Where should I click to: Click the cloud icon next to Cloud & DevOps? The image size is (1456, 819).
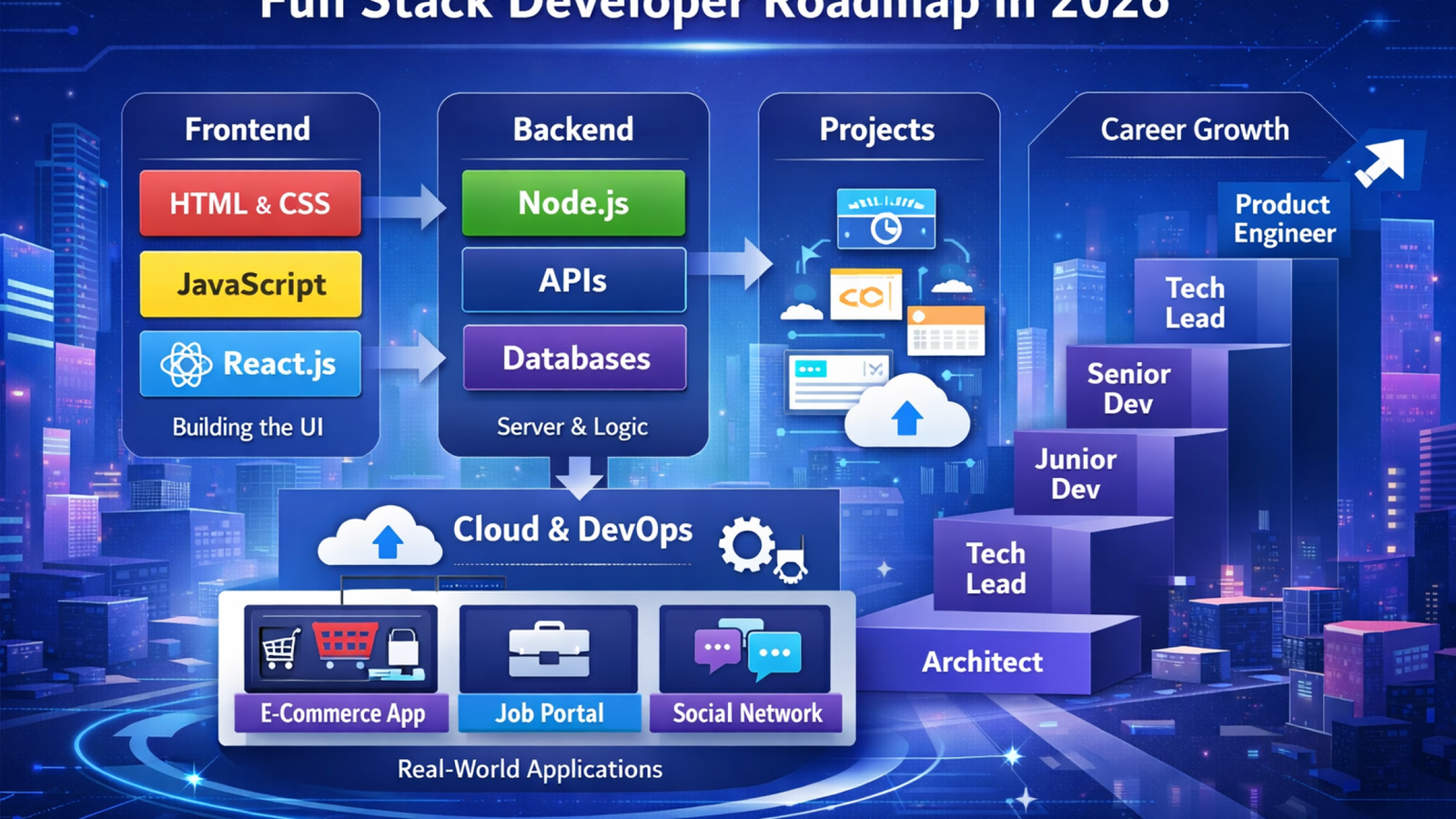click(x=380, y=539)
